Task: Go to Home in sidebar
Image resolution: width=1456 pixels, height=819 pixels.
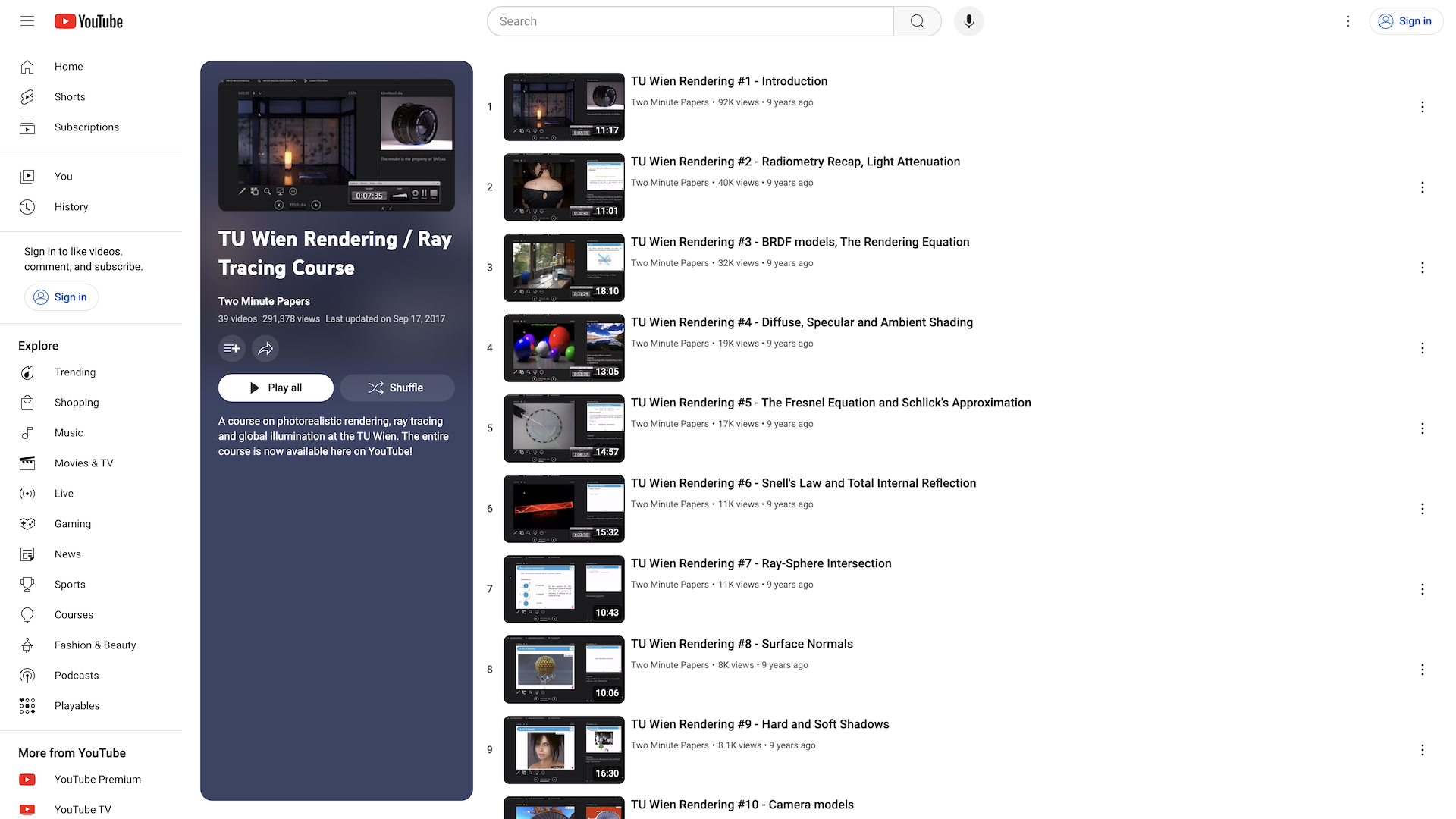Action: [91, 67]
